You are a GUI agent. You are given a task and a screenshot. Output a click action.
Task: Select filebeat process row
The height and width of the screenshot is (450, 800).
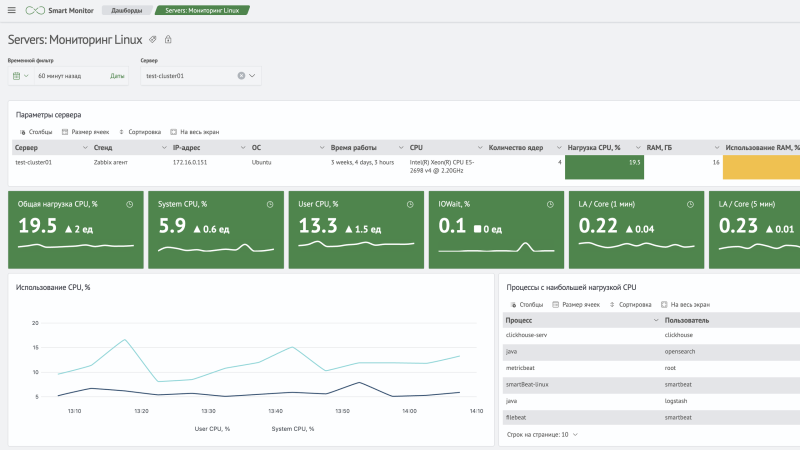[651, 417]
